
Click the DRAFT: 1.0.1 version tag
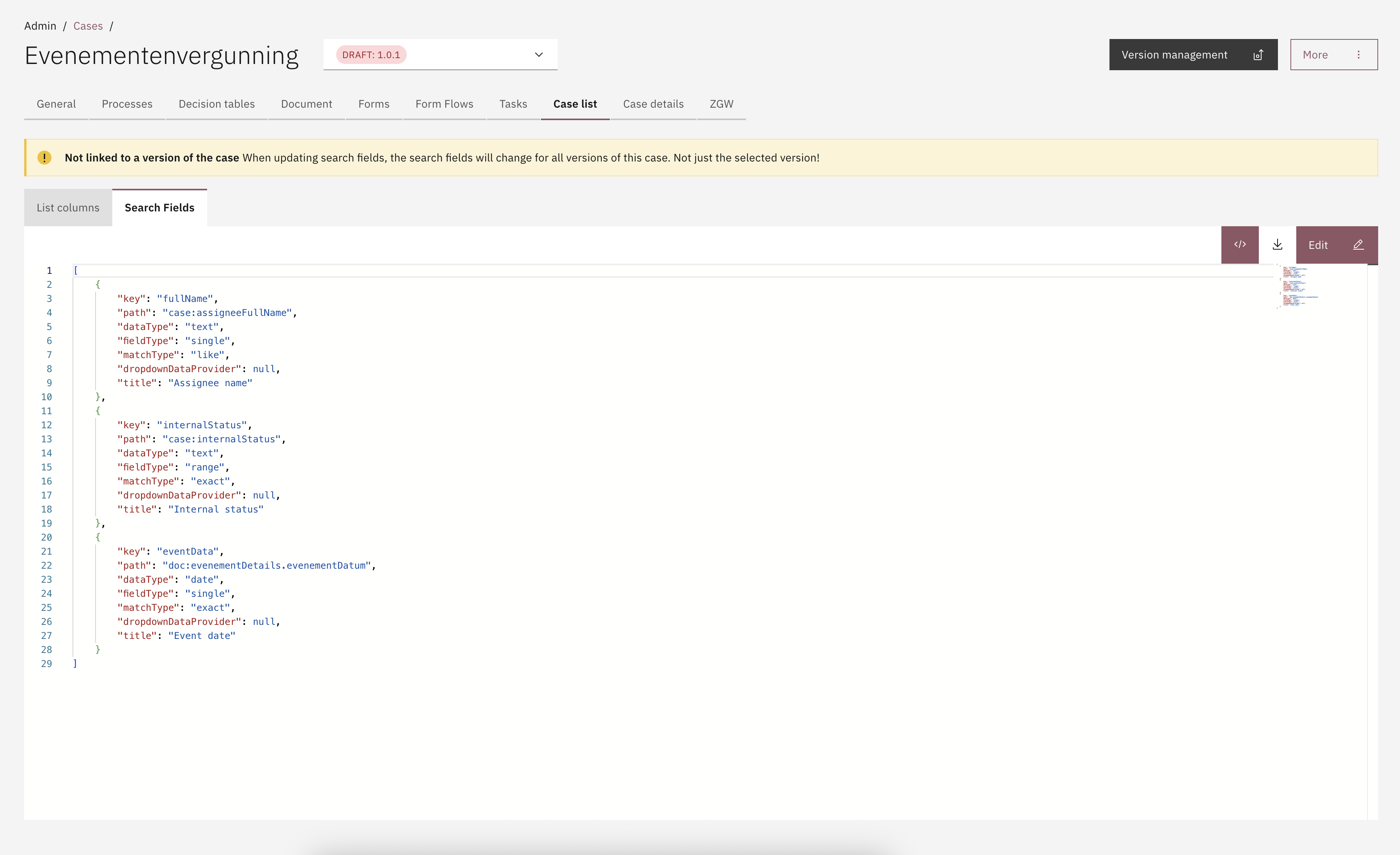371,55
